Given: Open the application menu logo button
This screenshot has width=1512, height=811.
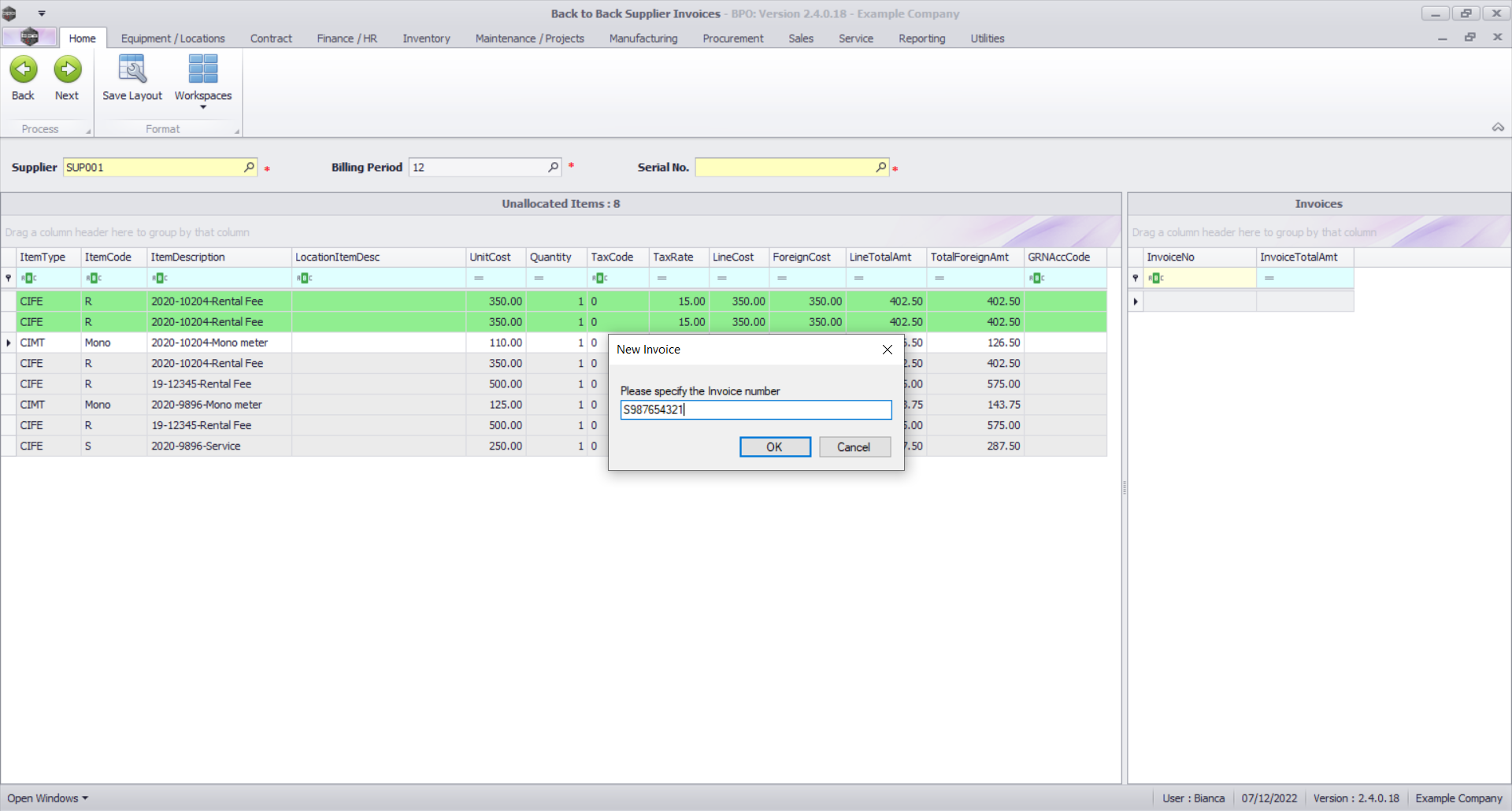Looking at the screenshot, I should 29,37.
